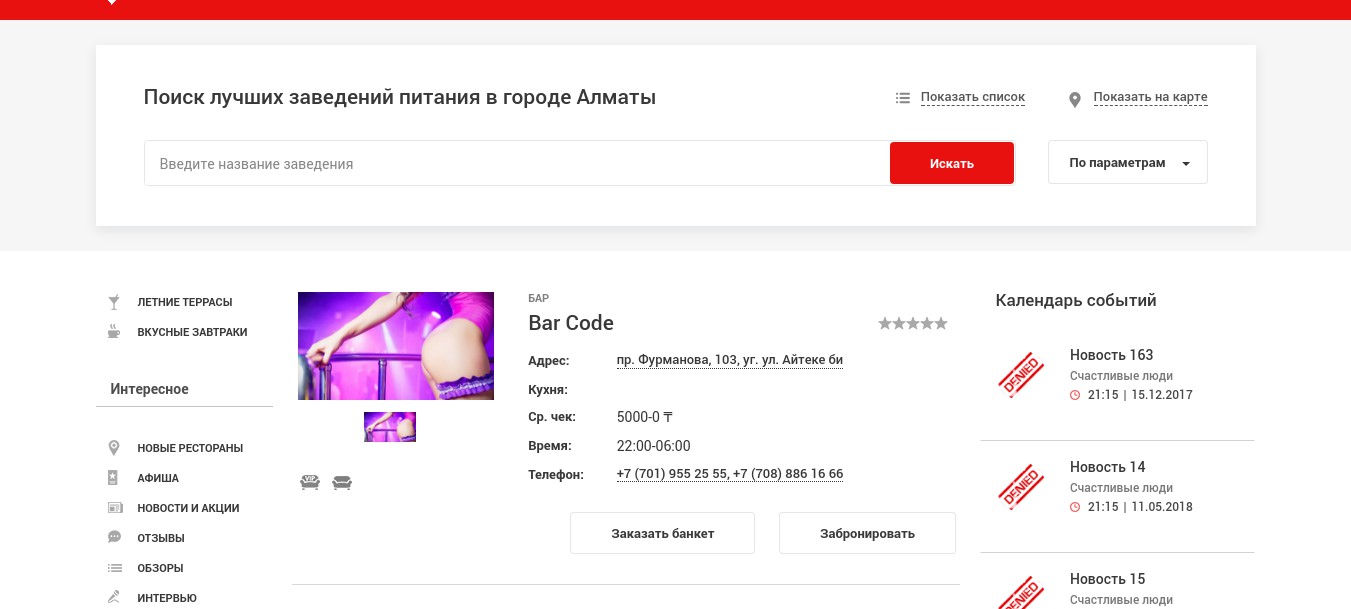Click the cocktail glass icon for Летние террасы

pos(114,302)
